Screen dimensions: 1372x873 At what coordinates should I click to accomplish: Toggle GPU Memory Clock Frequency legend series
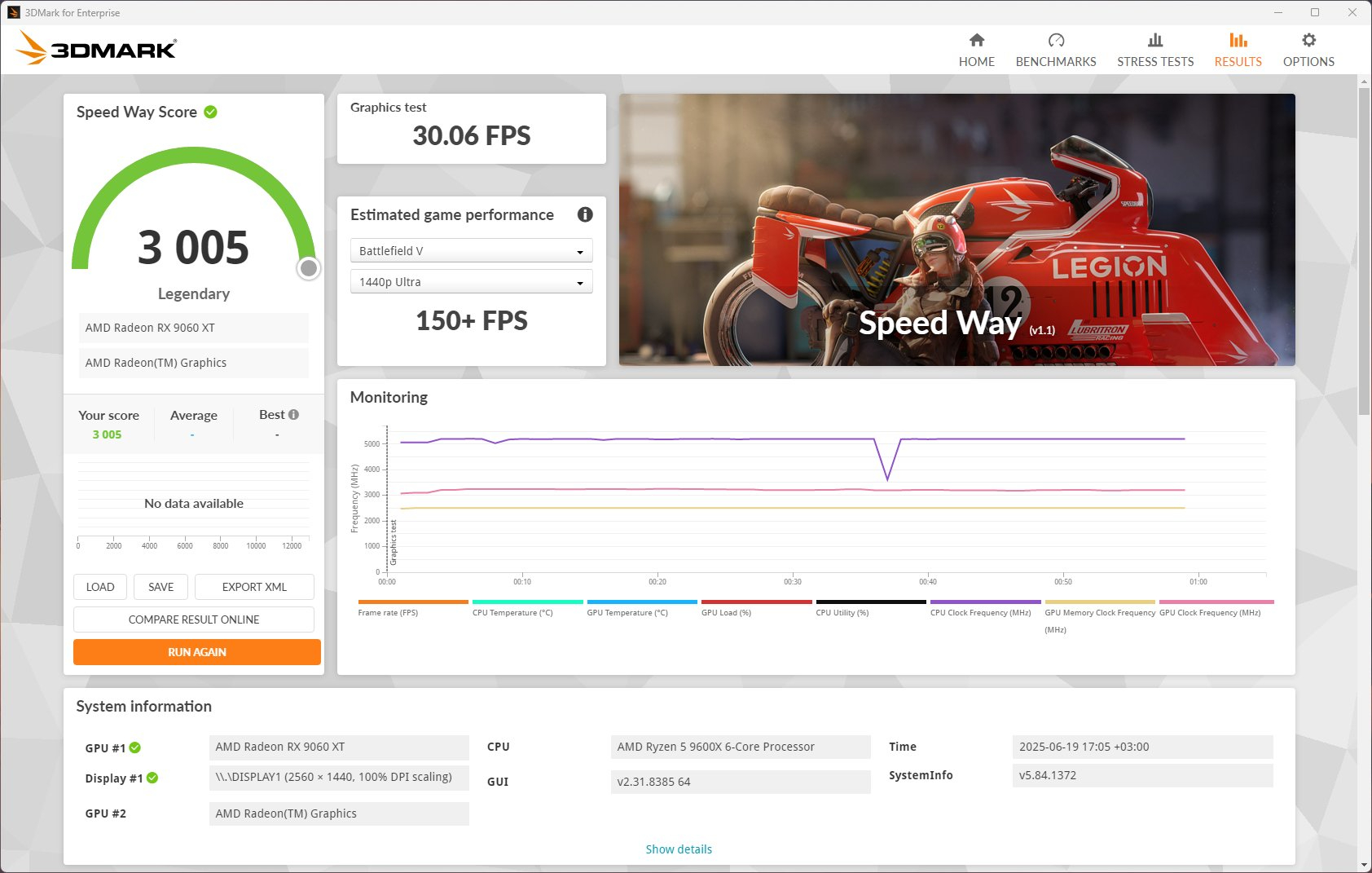coord(1100,616)
